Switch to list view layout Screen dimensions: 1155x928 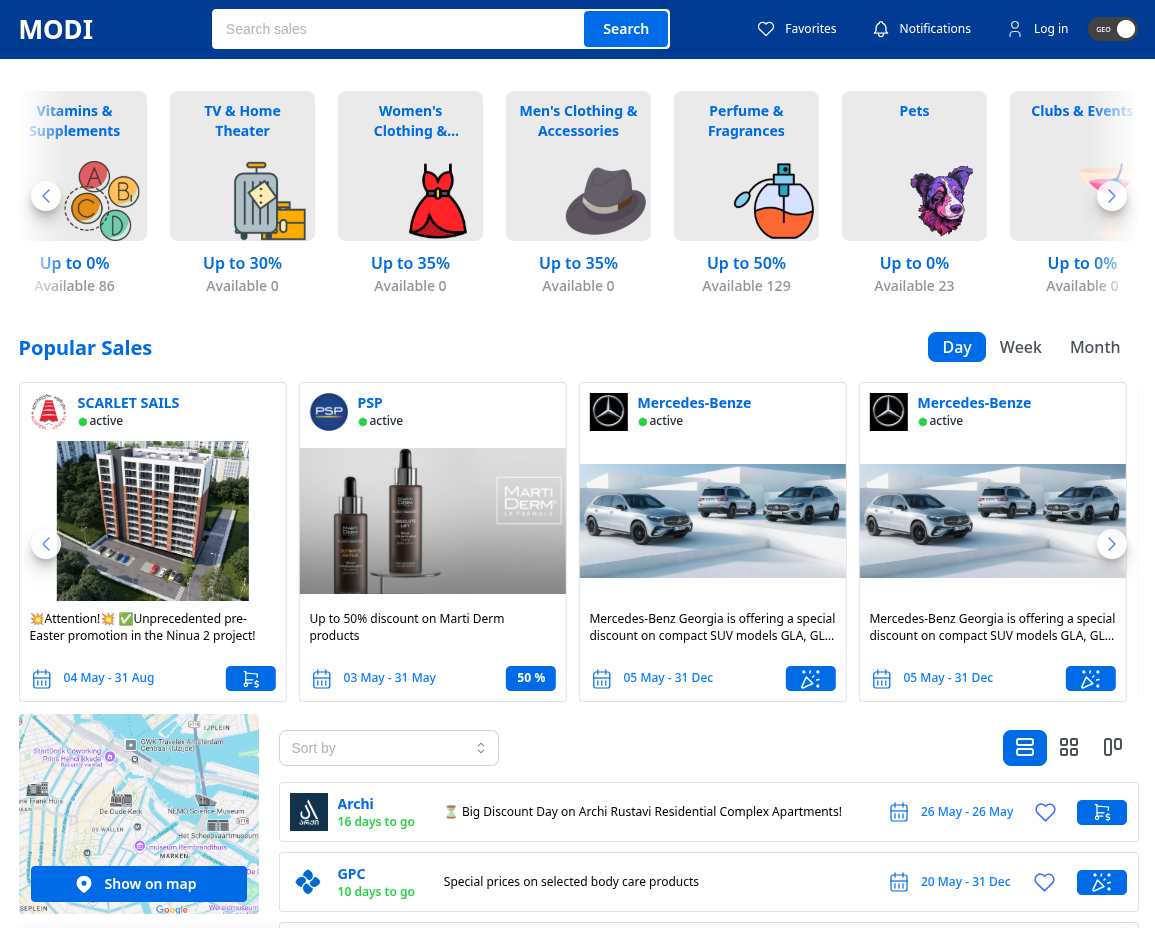point(1025,748)
